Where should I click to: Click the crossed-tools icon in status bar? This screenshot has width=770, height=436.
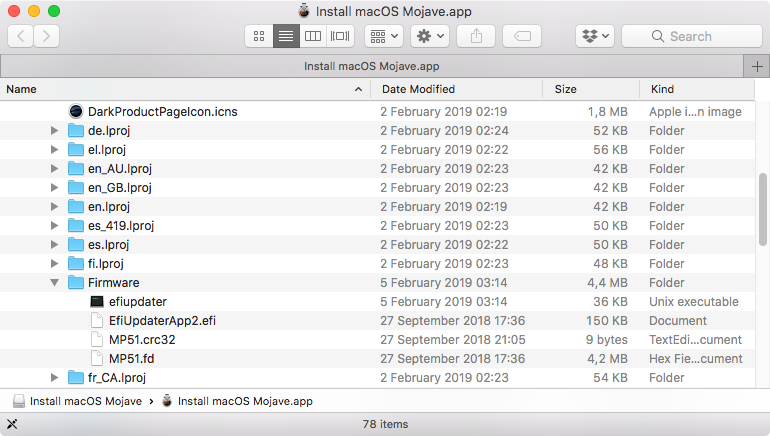coord(12,424)
